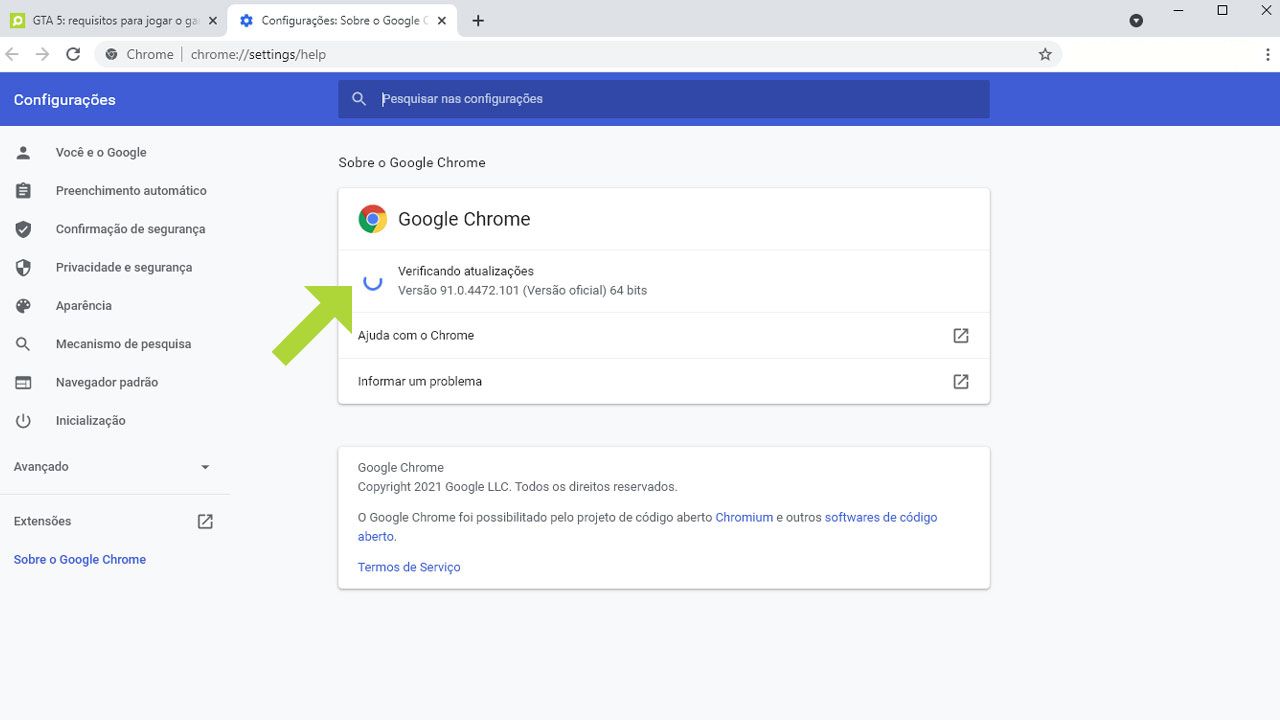
Task: Select the Configurações: Sobre o Google Chrome tab
Action: pos(342,20)
